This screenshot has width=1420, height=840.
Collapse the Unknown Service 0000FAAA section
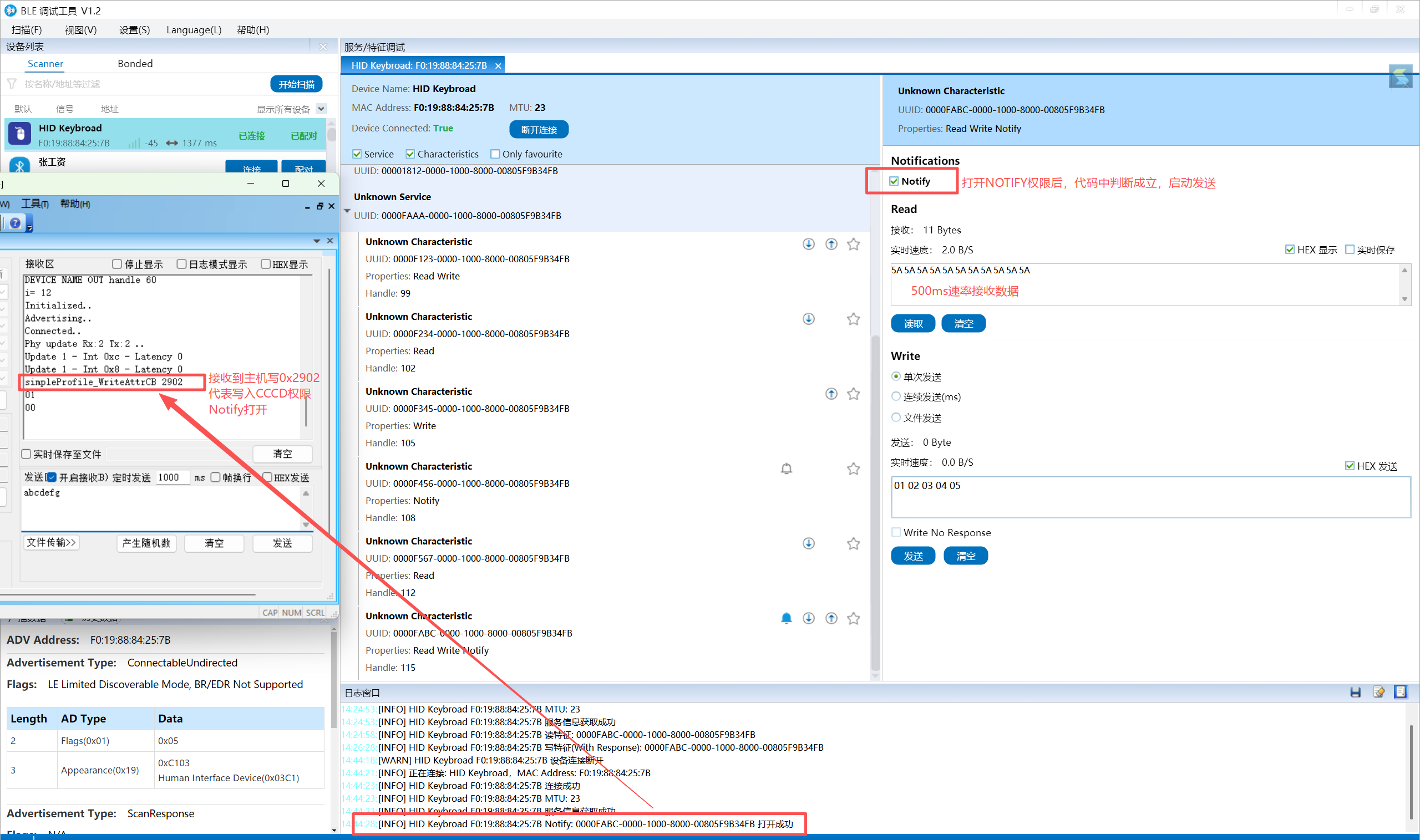coord(347,211)
